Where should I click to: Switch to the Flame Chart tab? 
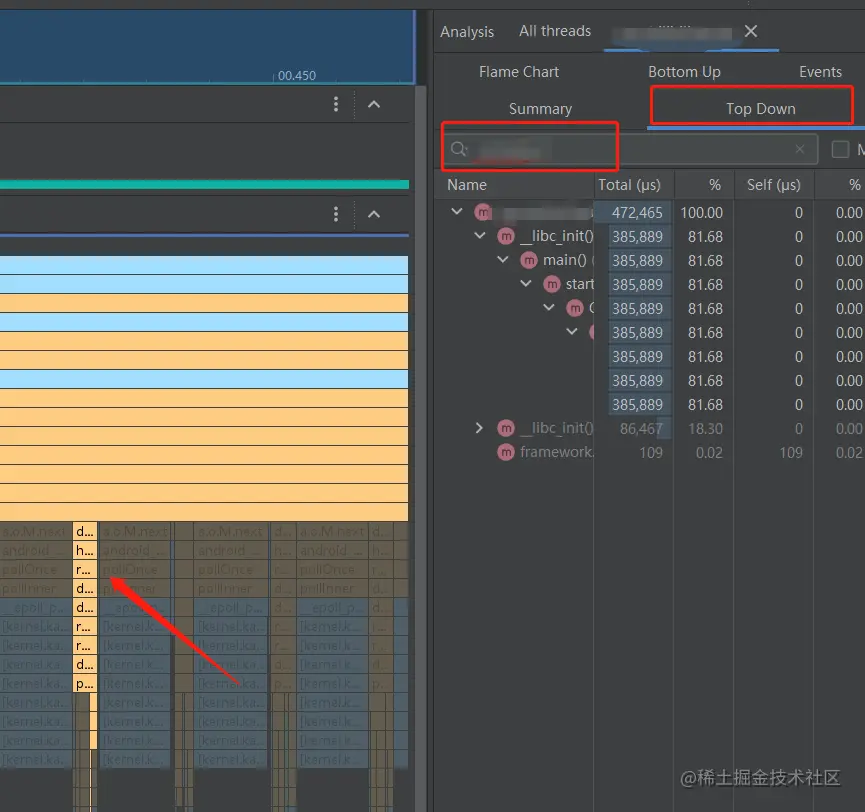click(x=519, y=72)
